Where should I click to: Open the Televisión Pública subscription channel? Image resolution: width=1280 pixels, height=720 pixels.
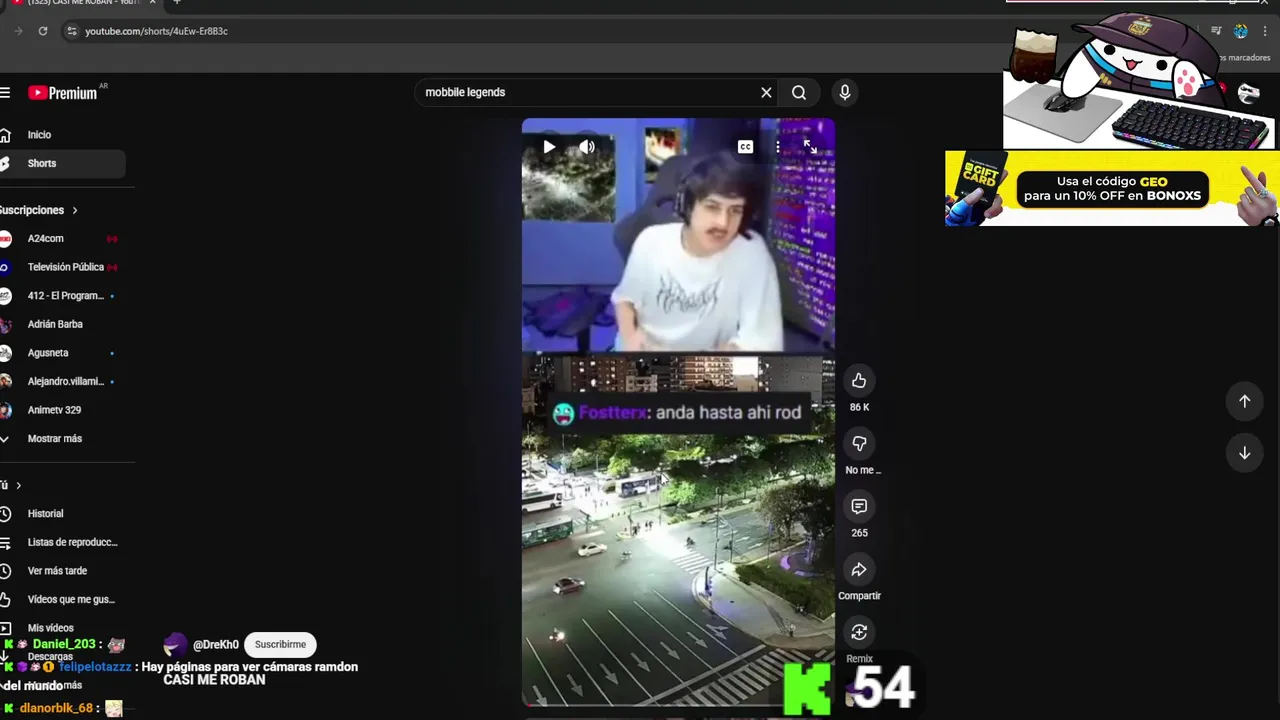tap(65, 267)
